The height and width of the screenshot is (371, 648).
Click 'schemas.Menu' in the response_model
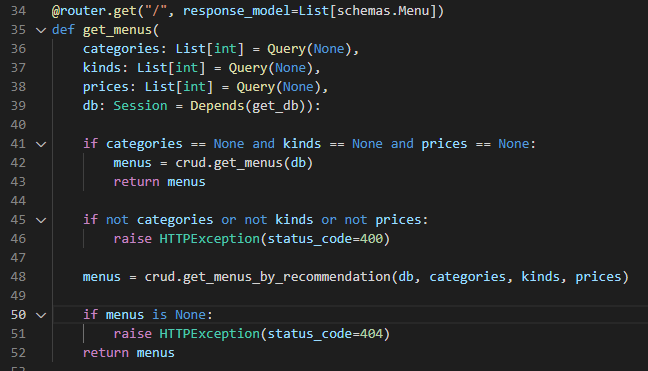click(384, 11)
